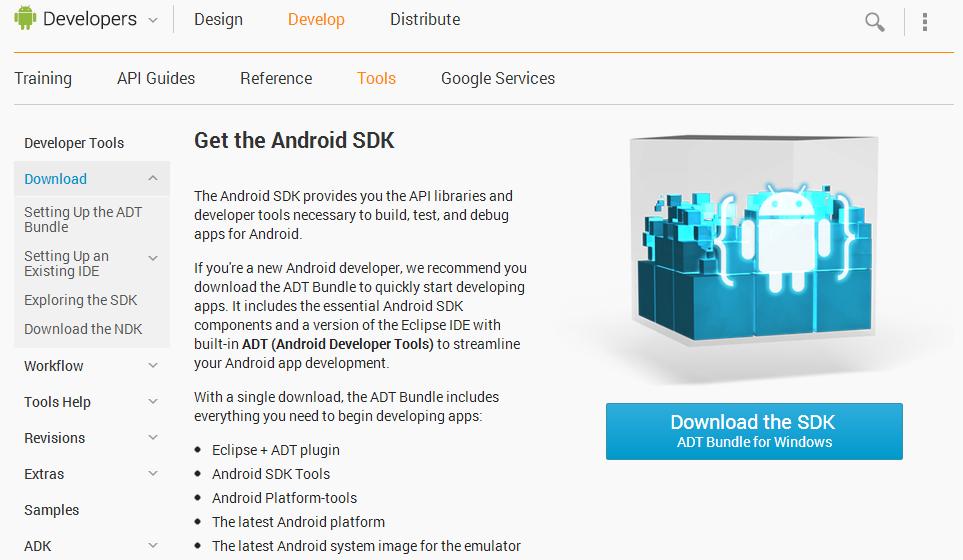Open the Samples sidebar item
Image resolution: width=963 pixels, height=560 pixels.
52,510
